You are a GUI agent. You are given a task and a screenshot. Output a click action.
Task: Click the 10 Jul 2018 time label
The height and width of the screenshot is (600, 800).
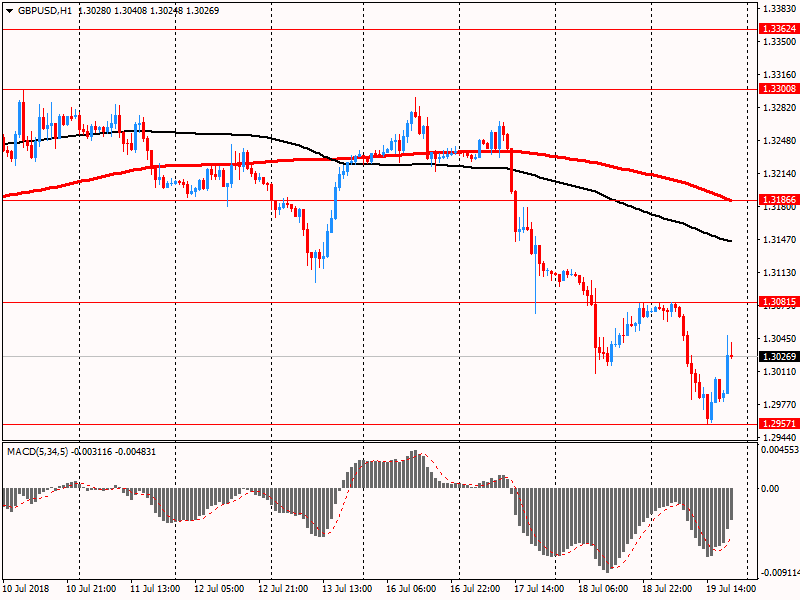[26, 588]
